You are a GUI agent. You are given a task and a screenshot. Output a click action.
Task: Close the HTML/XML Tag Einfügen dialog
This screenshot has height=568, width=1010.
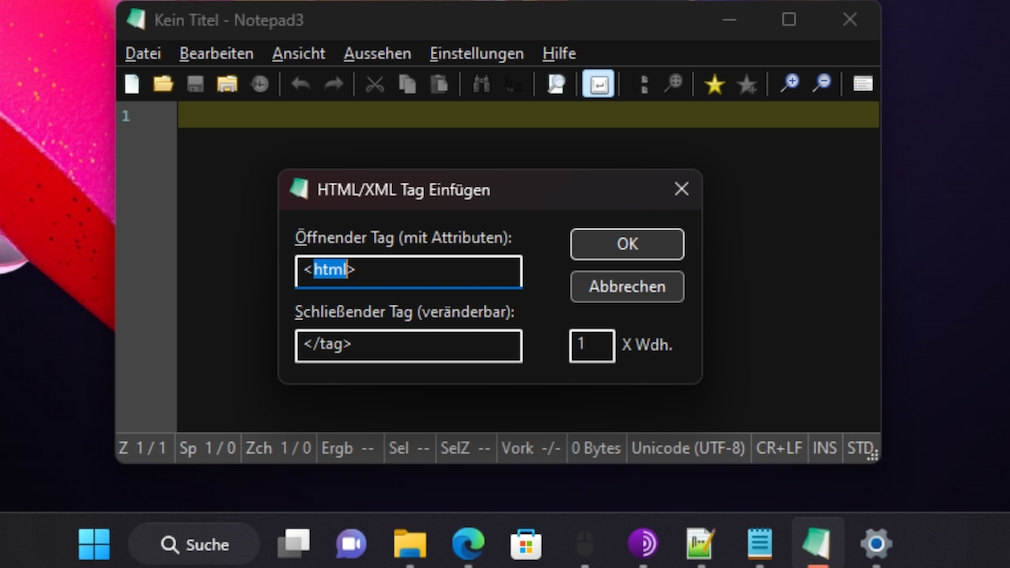pos(681,189)
